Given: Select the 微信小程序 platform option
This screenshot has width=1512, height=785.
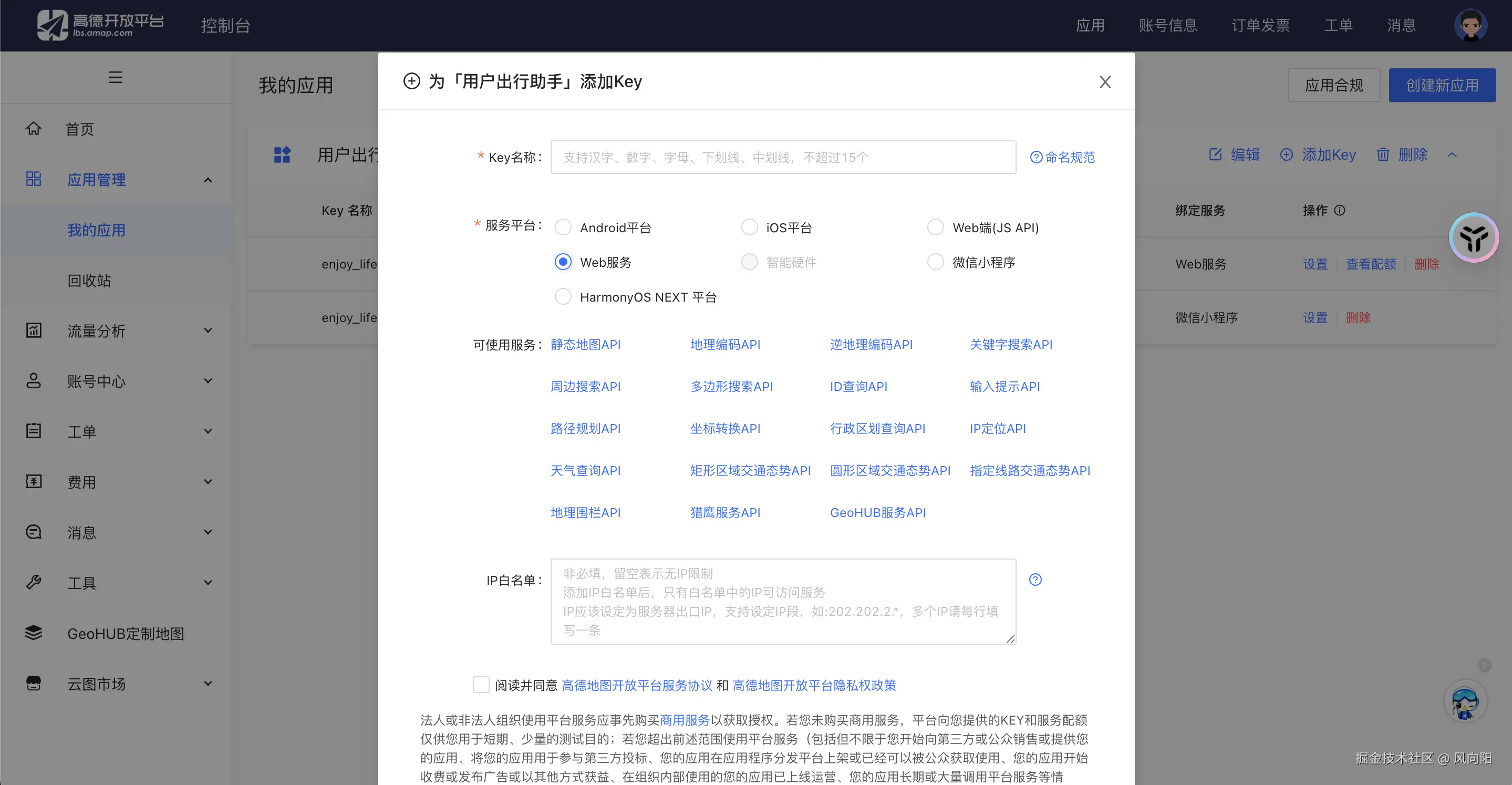Looking at the screenshot, I should [936, 262].
